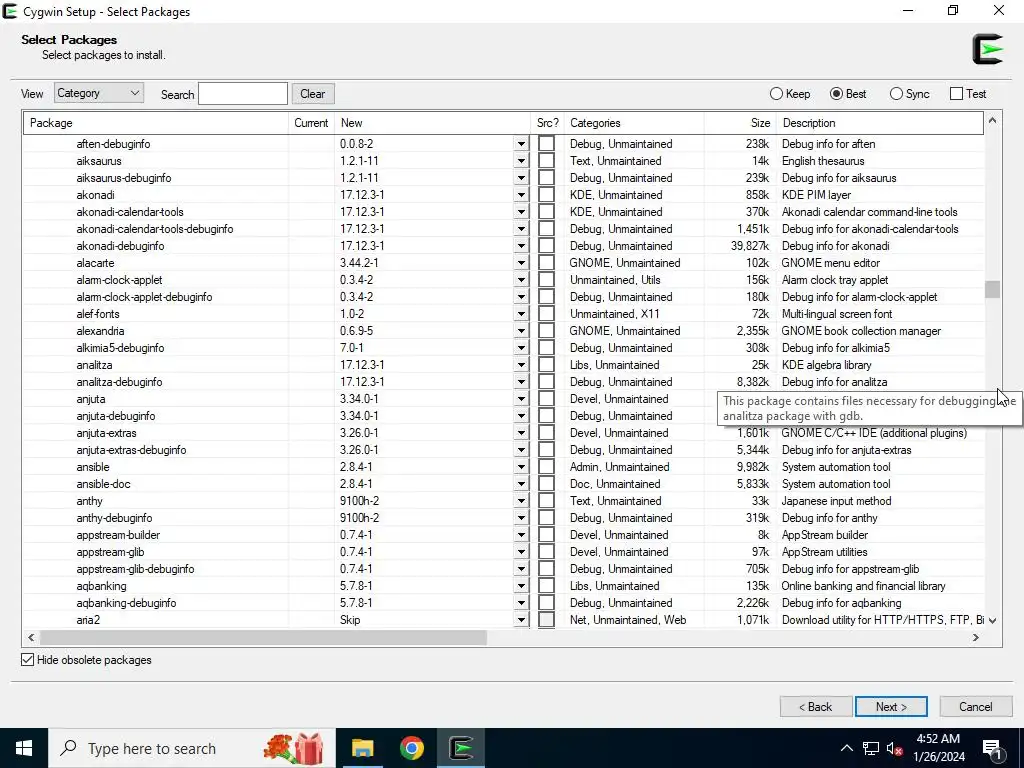Open version dropdown for alef-fonts
The height and width of the screenshot is (768, 1024).
[x=521, y=313]
